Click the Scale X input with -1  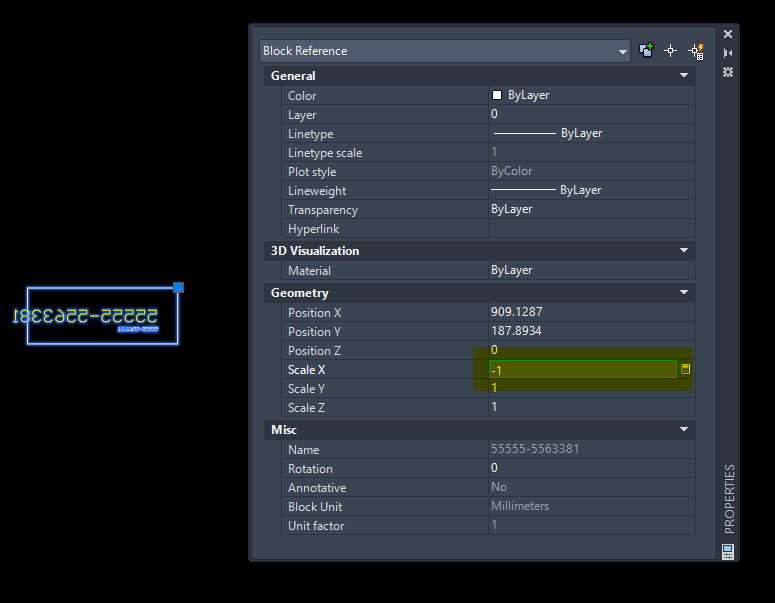(583, 369)
